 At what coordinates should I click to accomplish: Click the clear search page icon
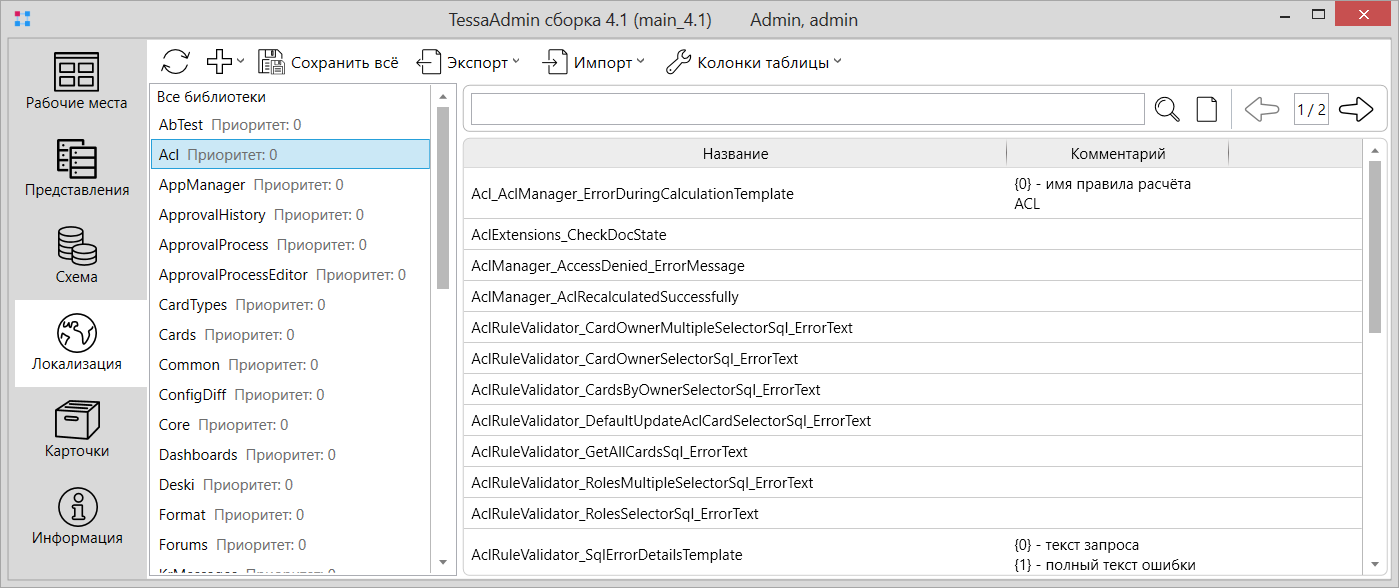tap(1207, 109)
